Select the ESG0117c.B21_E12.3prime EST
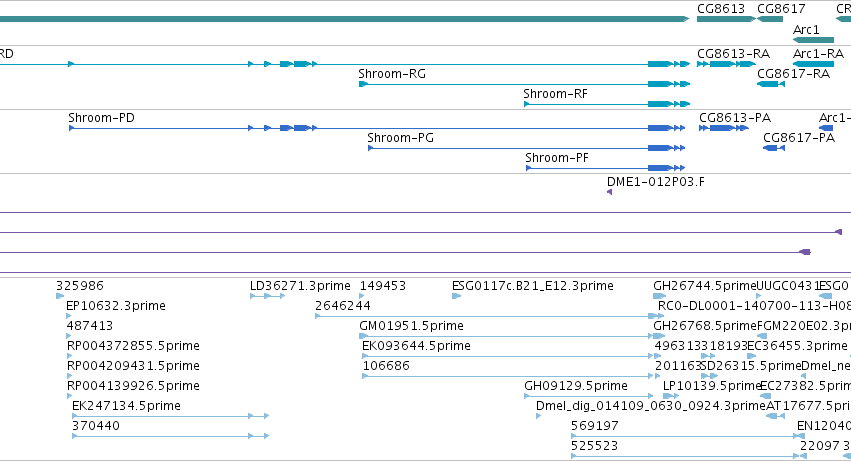 (x=533, y=286)
